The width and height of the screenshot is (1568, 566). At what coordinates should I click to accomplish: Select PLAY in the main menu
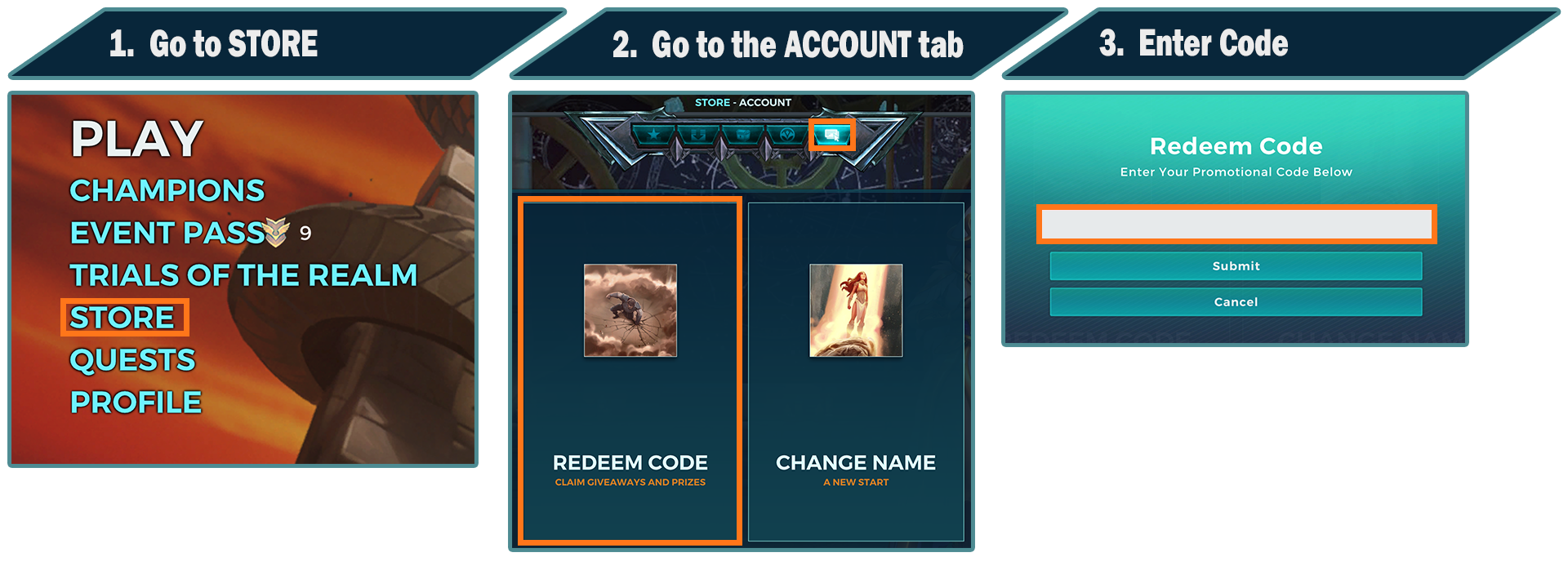point(136,139)
